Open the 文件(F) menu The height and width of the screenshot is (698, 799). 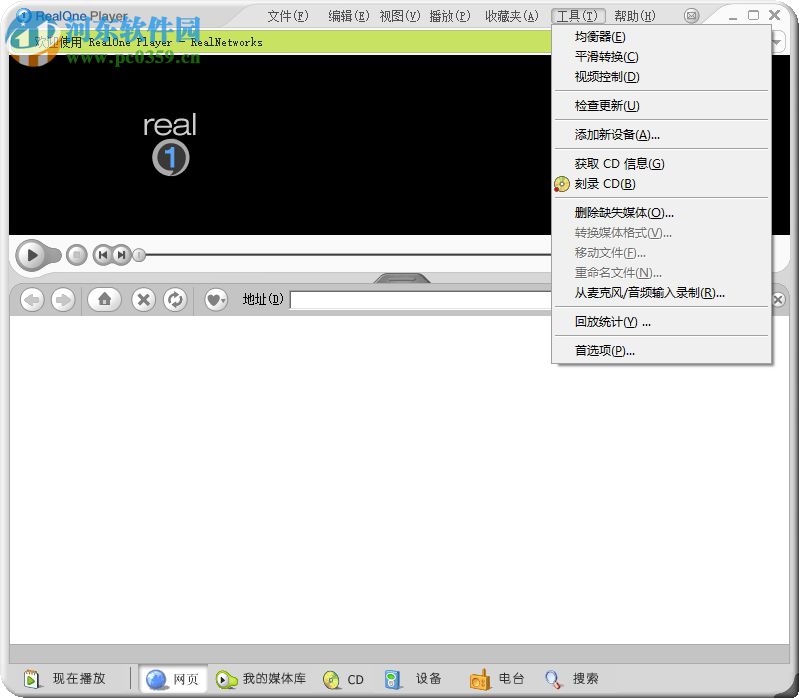point(288,16)
